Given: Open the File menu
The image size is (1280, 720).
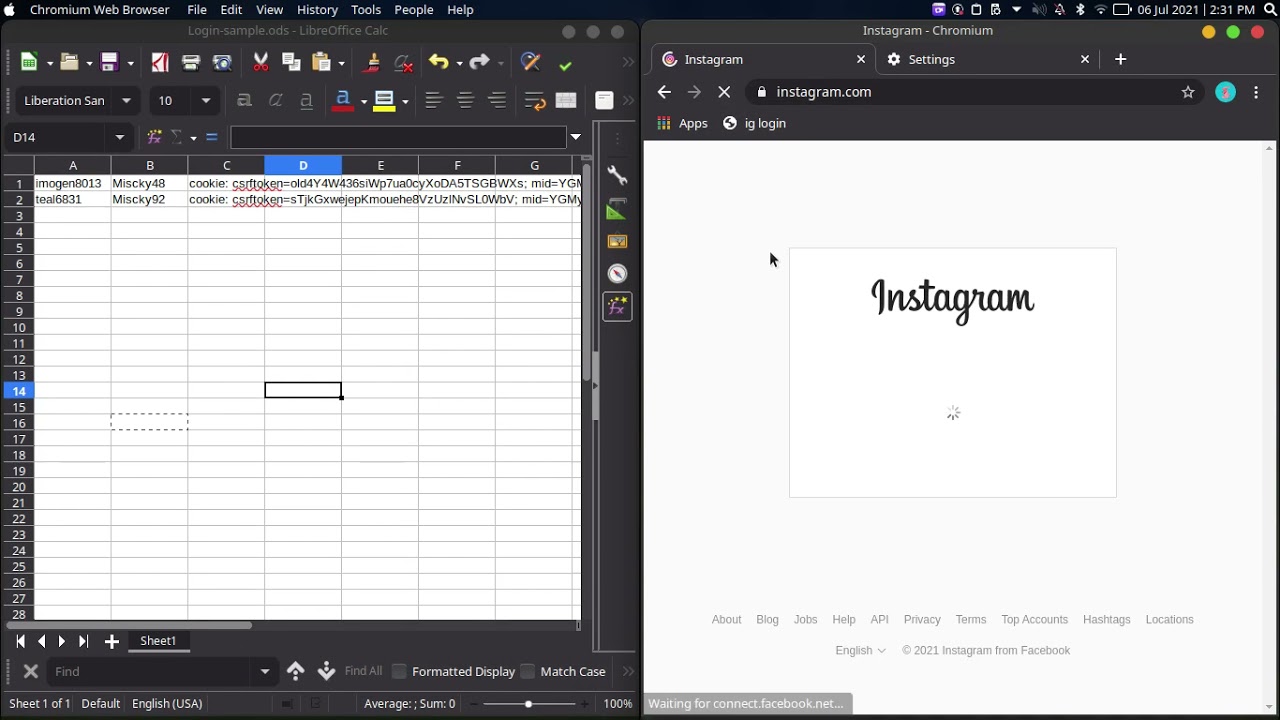Looking at the screenshot, I should click(x=197, y=9).
